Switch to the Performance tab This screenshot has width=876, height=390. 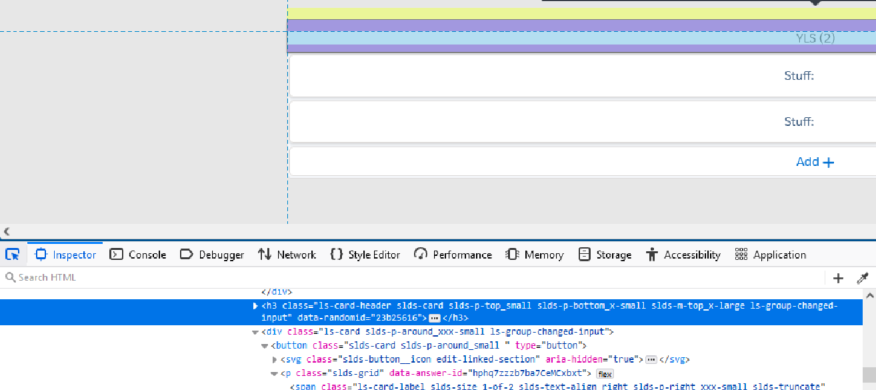[453, 255]
